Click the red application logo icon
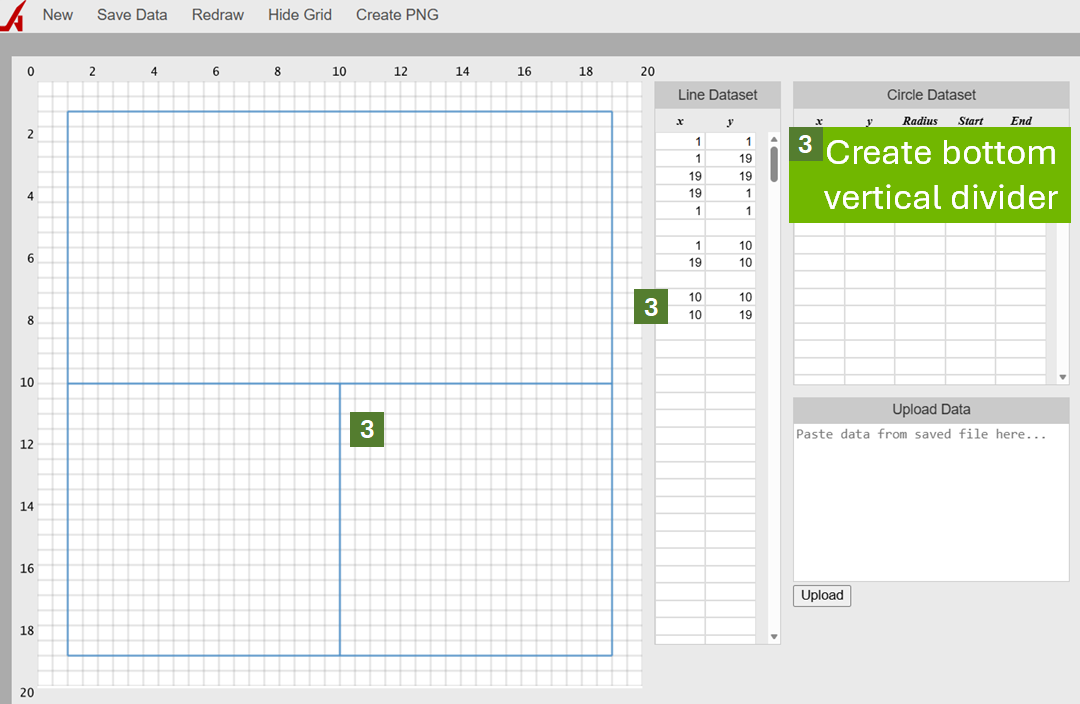Screen dimensions: 1080x704 tap(12, 15)
